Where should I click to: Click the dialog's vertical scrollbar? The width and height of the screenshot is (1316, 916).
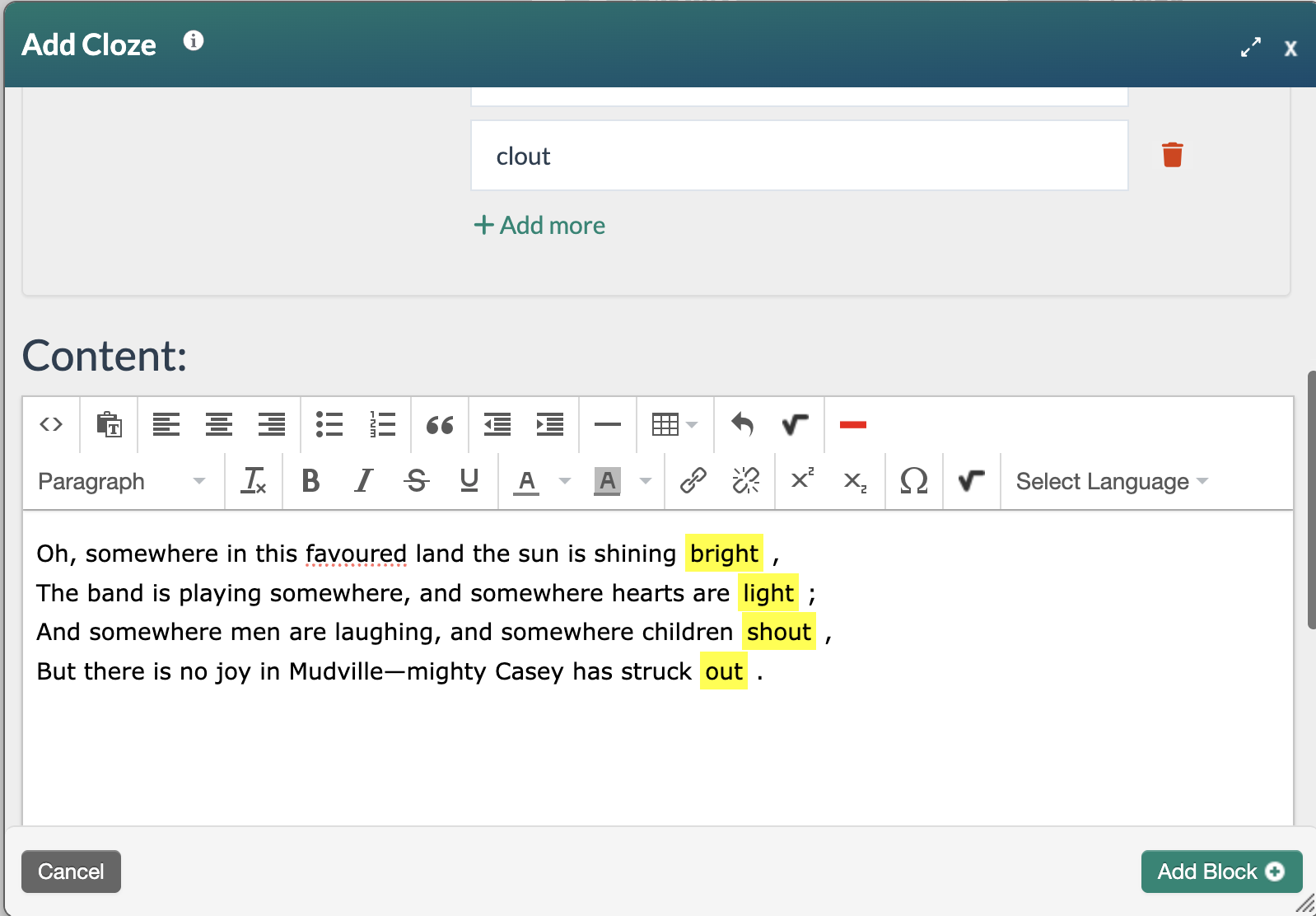(x=1311, y=500)
